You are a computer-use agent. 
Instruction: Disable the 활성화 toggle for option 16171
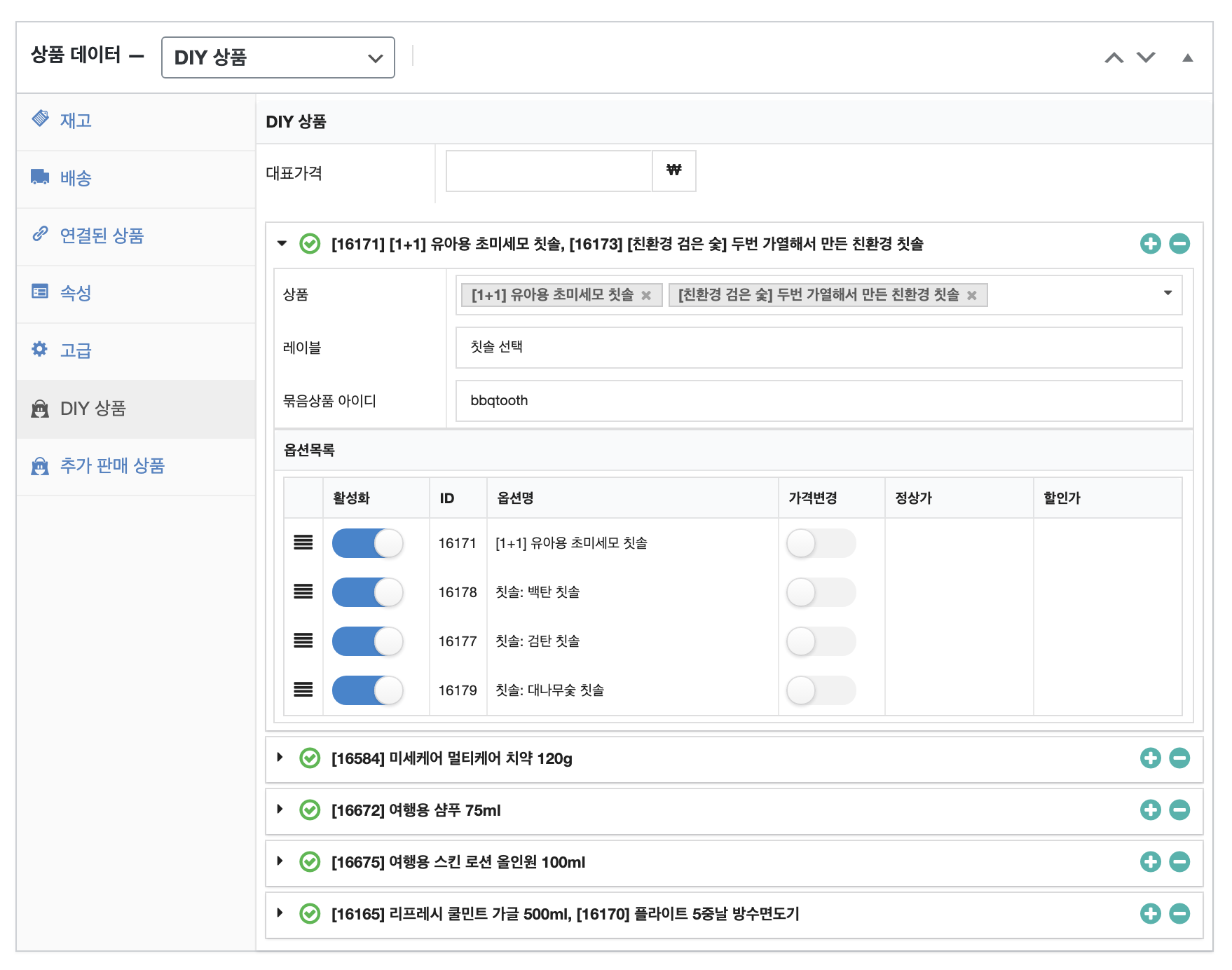[x=367, y=543]
